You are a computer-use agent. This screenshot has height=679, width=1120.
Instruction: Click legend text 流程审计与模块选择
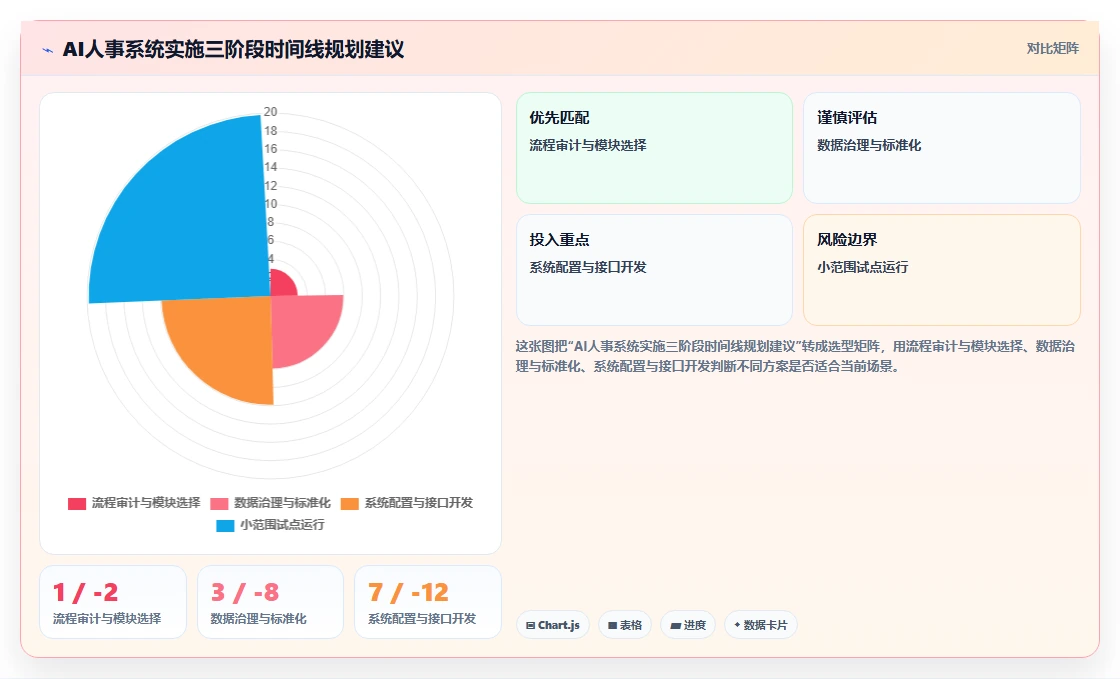(x=146, y=503)
